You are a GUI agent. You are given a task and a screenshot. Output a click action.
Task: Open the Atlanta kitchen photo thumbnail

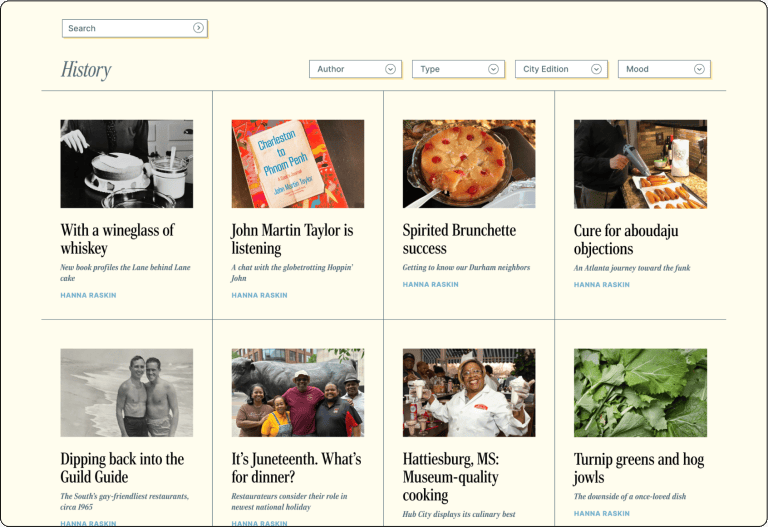click(x=640, y=164)
